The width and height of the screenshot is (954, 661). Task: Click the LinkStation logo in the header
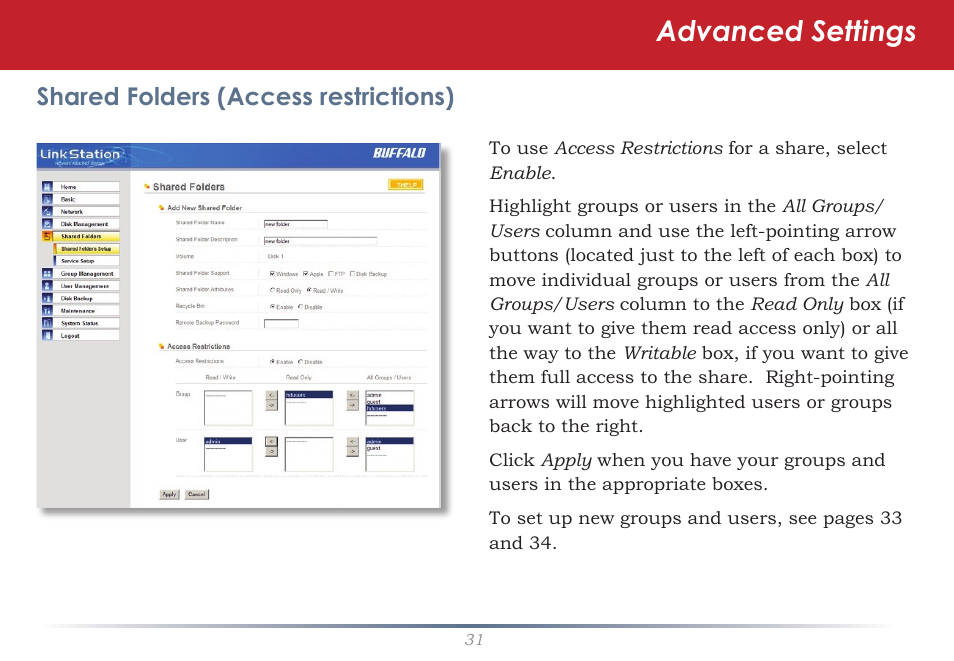[80, 155]
